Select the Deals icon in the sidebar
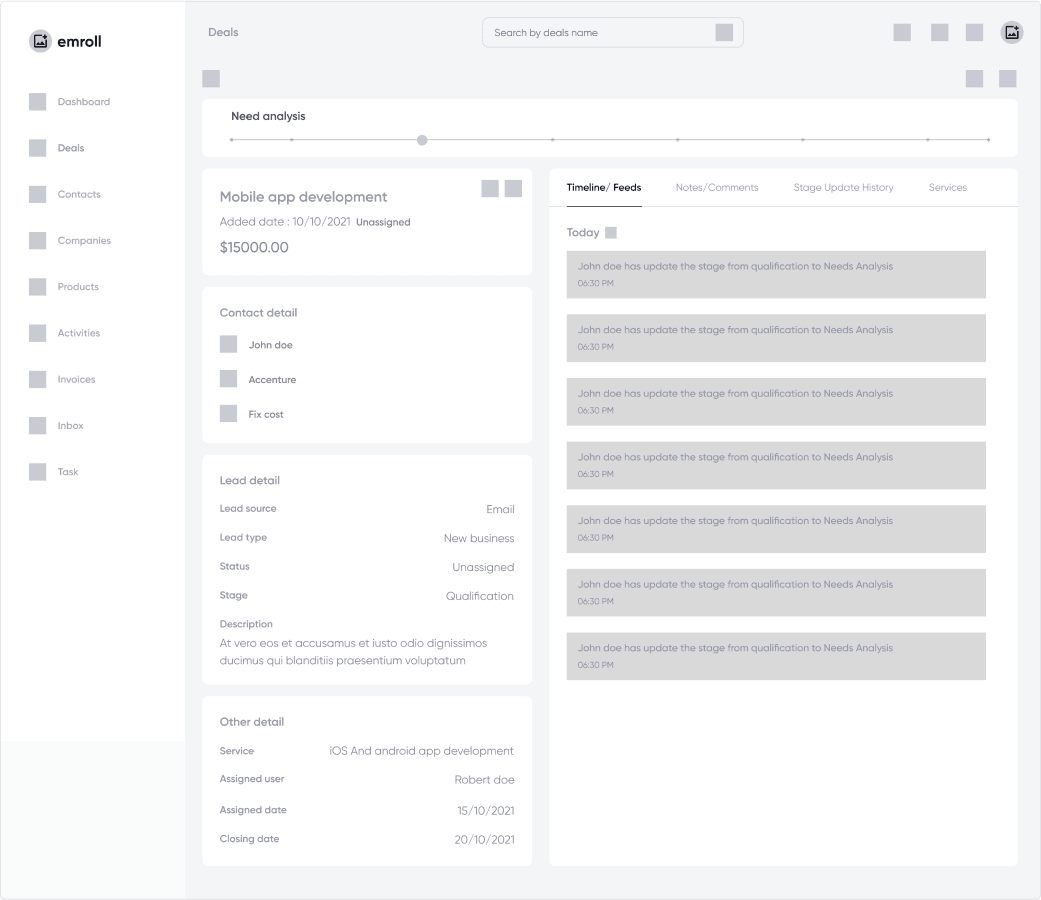The width and height of the screenshot is (1041, 900). [x=37, y=147]
